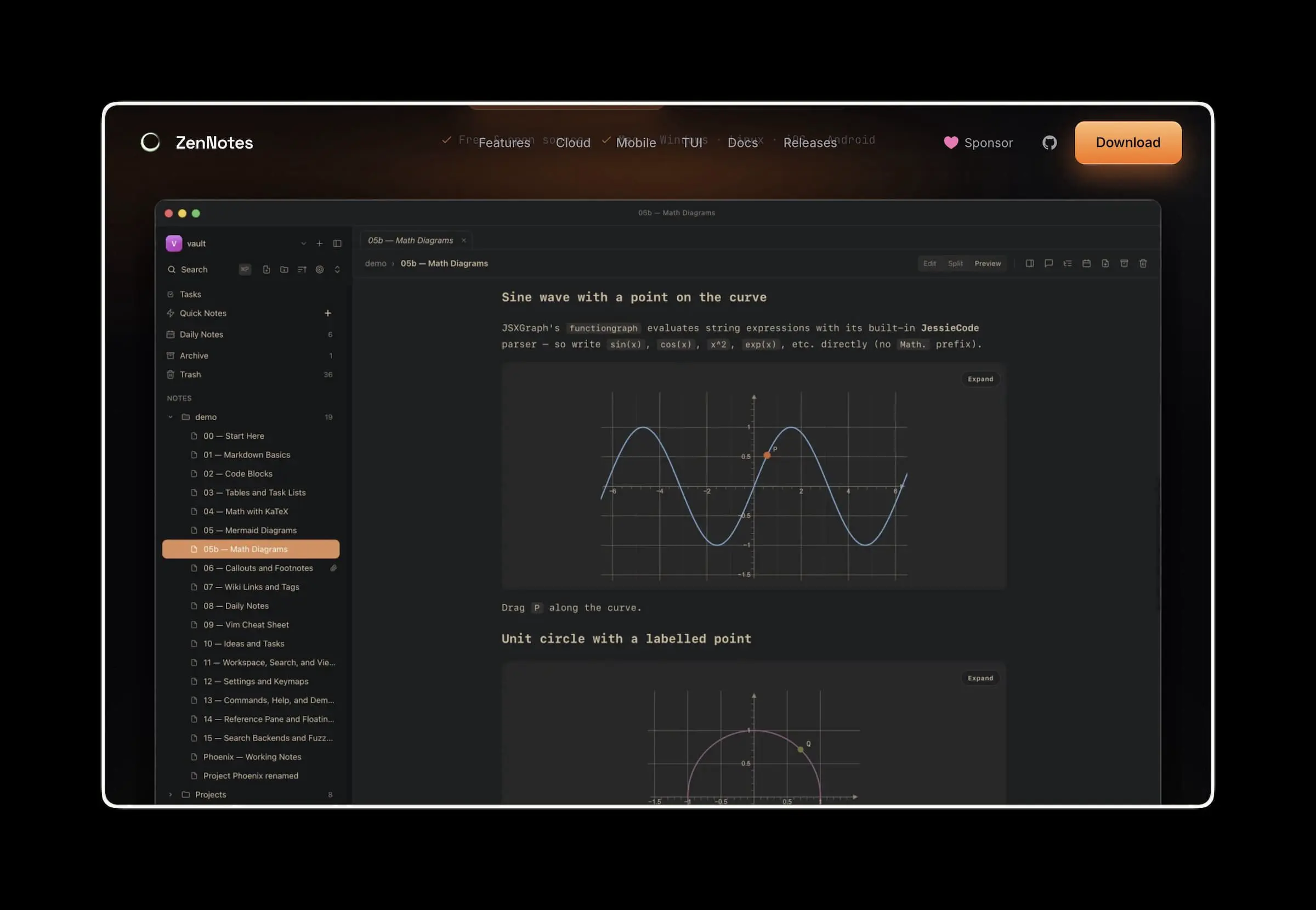Click the expand/collapse all arrows in the sidebar
The width and height of the screenshot is (1316, 910).
click(x=337, y=270)
